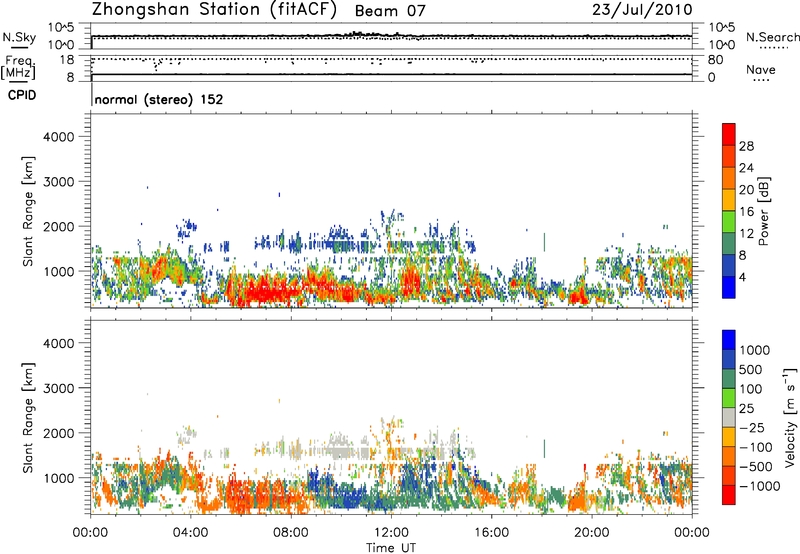Click the 'Nave' legend label

coord(760,69)
